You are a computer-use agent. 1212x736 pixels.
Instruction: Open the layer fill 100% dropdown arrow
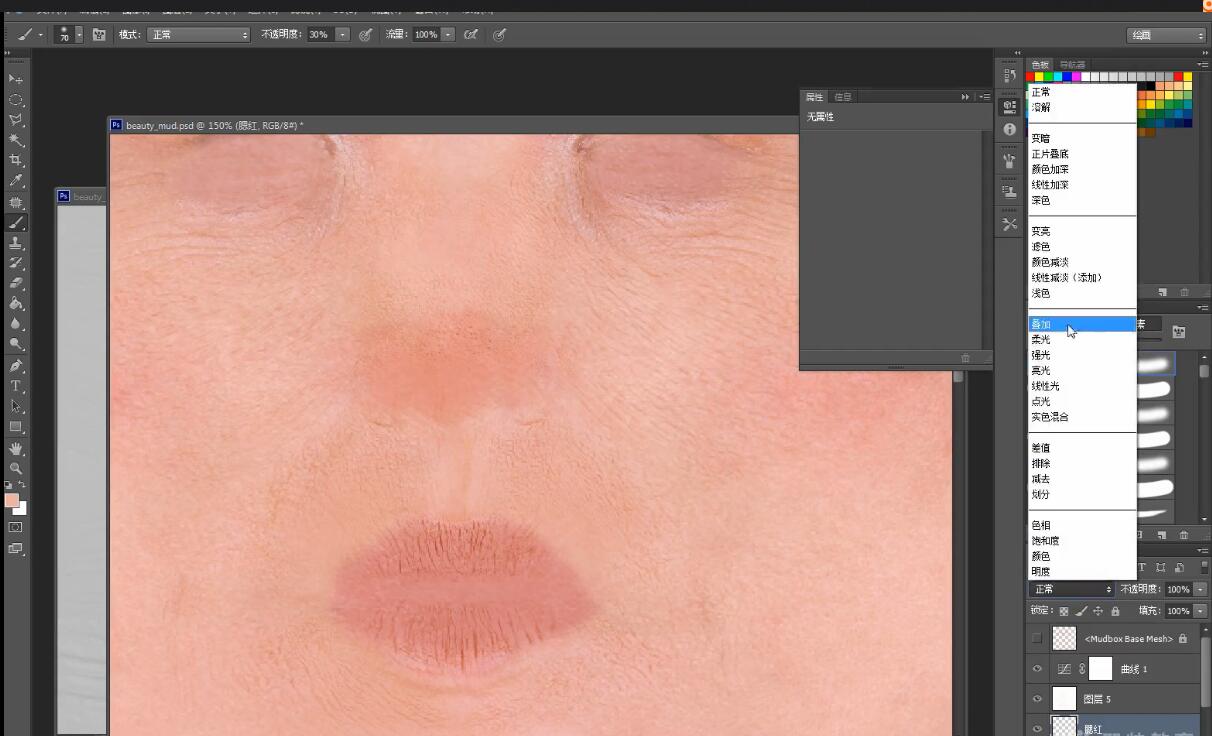tap(1200, 611)
